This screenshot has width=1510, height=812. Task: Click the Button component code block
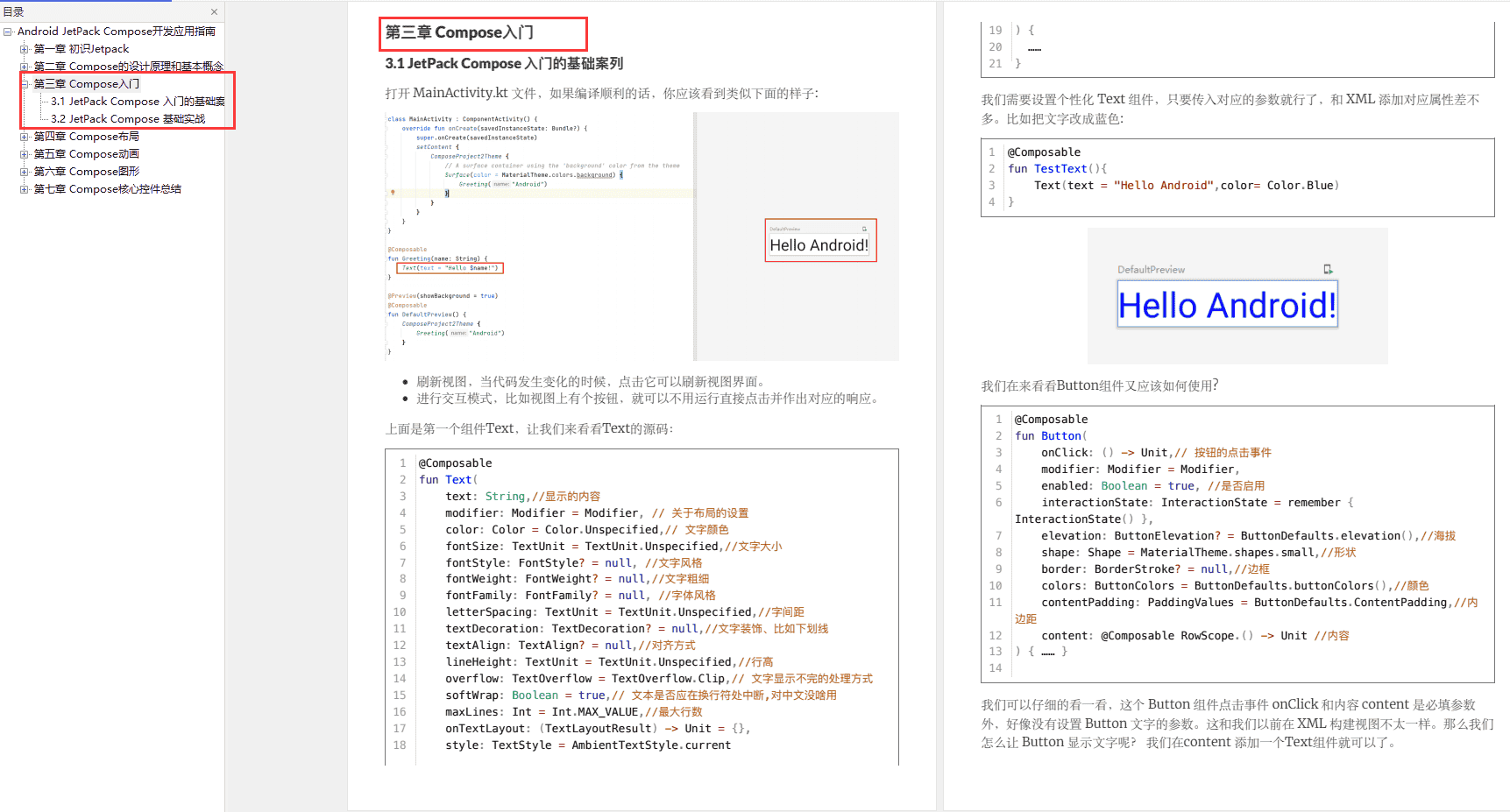(x=1237, y=543)
